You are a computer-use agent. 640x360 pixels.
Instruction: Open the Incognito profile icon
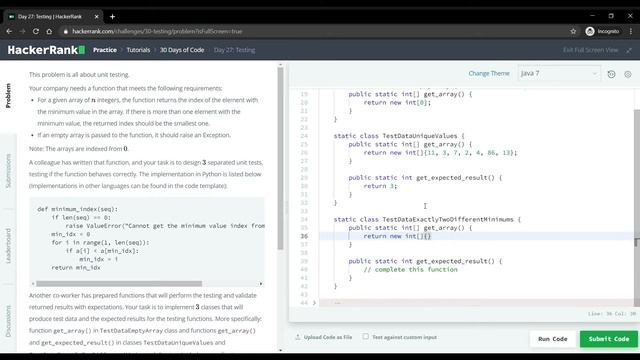click(590, 31)
